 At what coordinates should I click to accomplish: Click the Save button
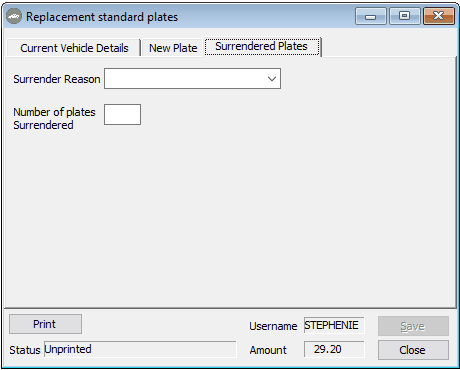[413, 326]
